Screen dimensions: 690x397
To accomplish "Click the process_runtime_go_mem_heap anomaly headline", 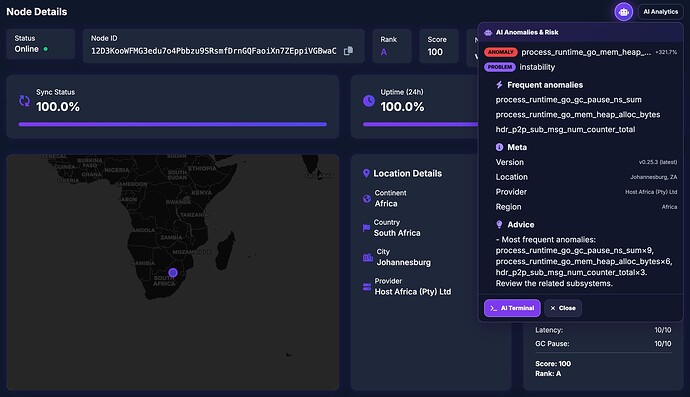I will (x=586, y=52).
